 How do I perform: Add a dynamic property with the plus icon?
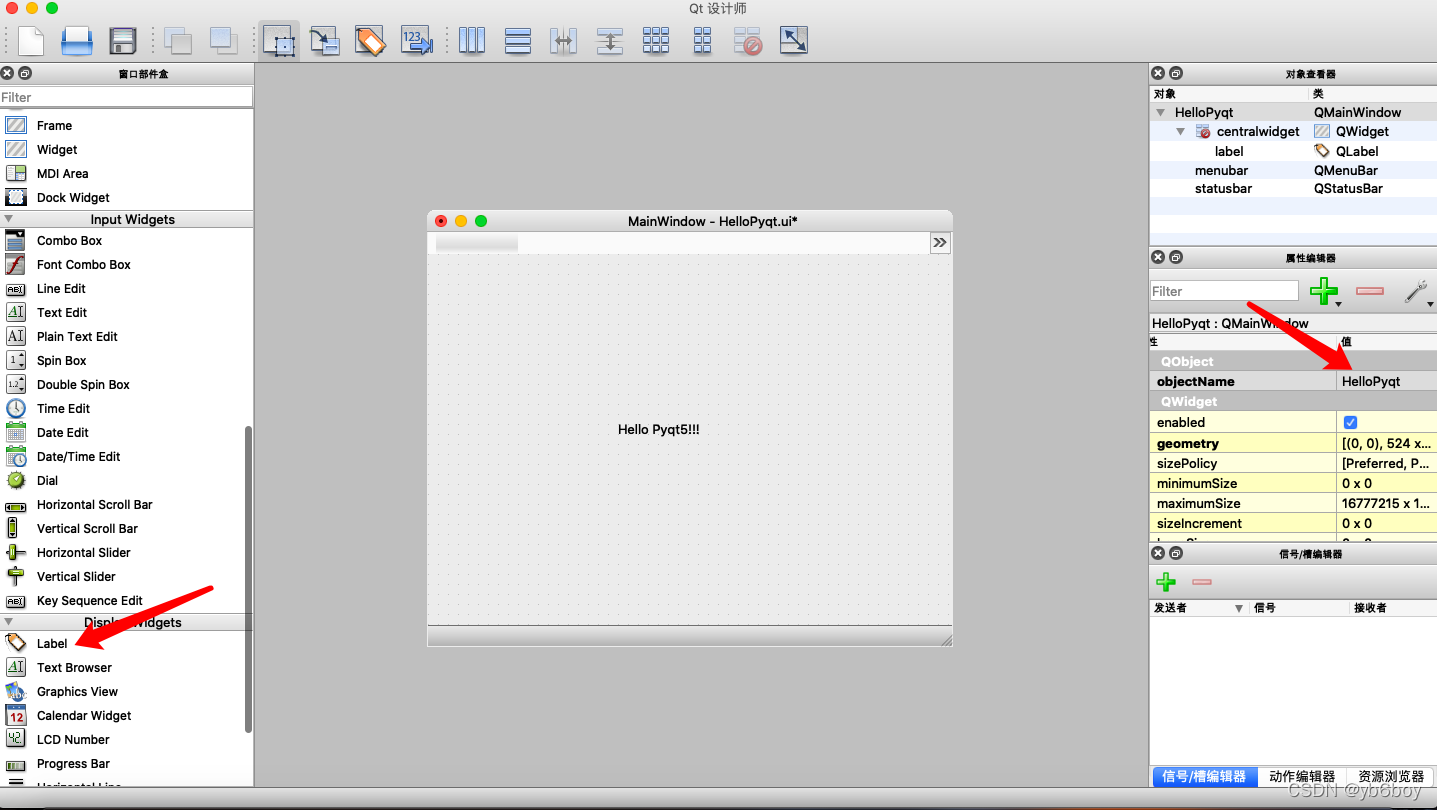coord(1324,291)
